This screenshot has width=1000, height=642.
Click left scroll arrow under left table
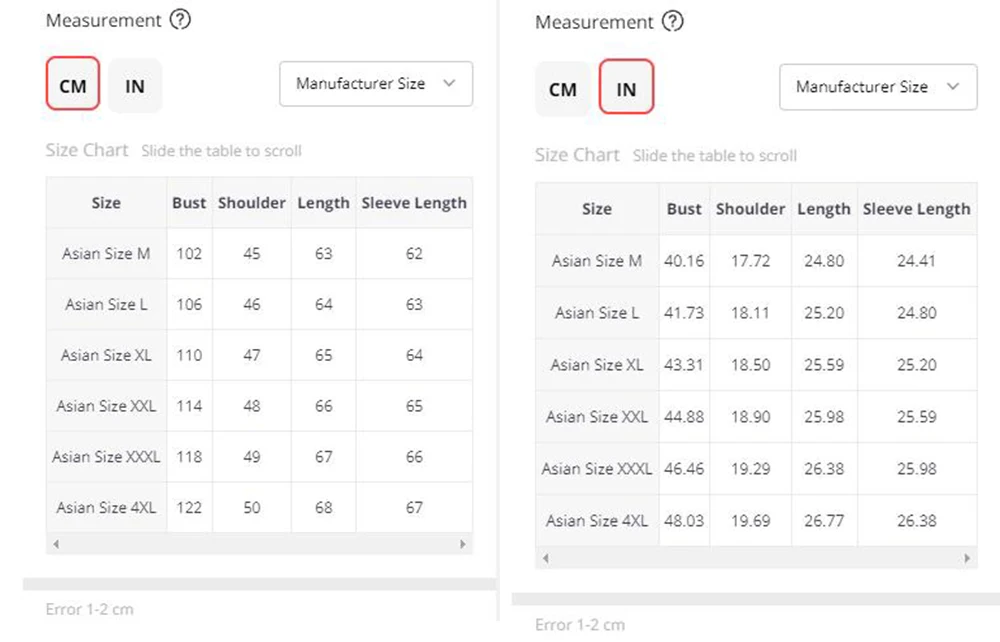55,544
